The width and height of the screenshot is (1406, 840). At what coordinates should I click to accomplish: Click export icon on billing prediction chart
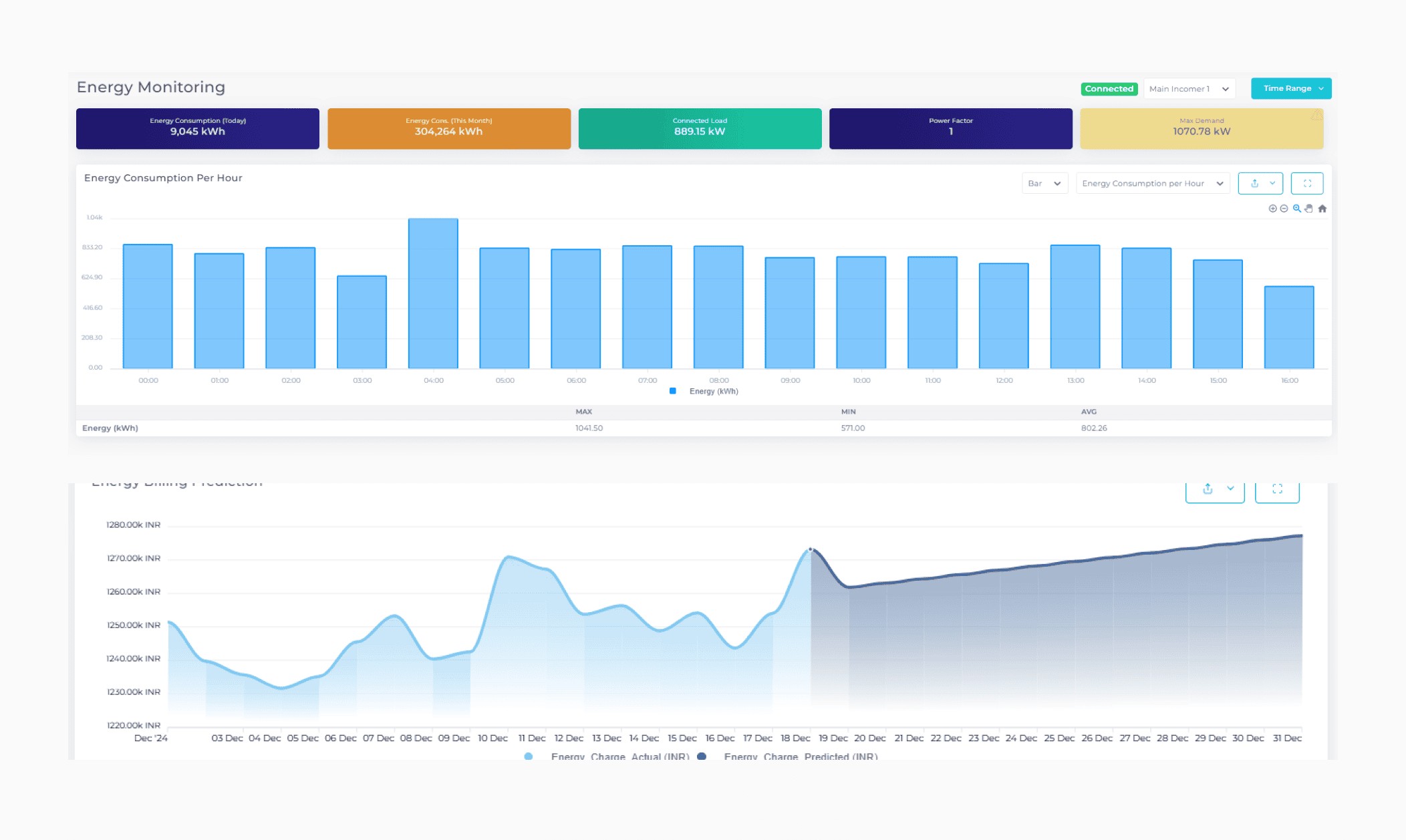click(x=1208, y=489)
